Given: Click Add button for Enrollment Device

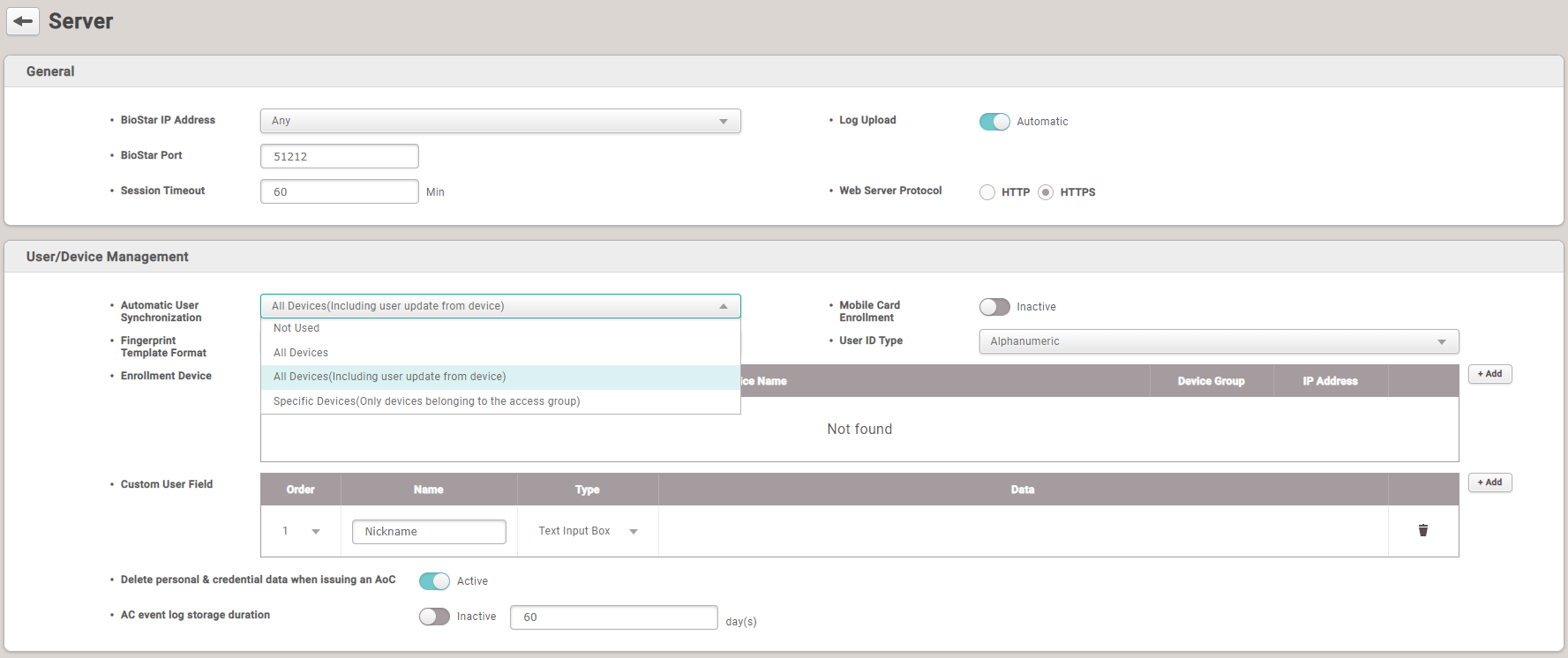Looking at the screenshot, I should tap(1489, 374).
